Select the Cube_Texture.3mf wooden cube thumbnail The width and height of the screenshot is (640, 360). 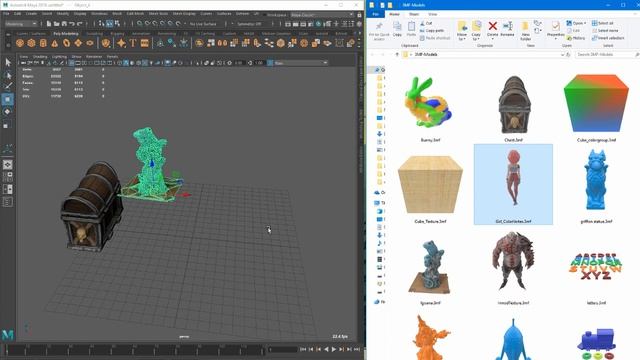coord(430,184)
